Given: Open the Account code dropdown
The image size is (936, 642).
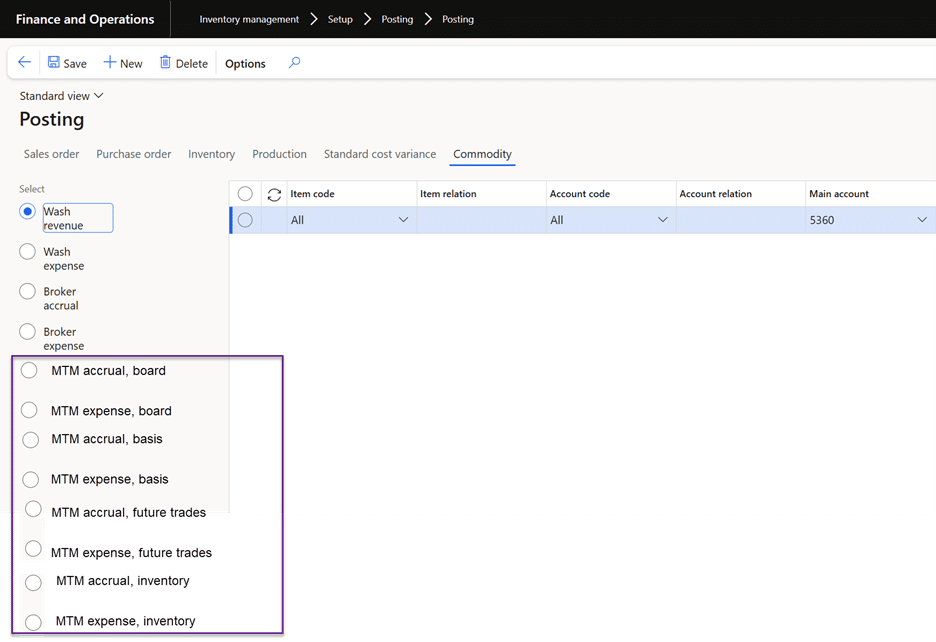Looking at the screenshot, I should tap(662, 220).
